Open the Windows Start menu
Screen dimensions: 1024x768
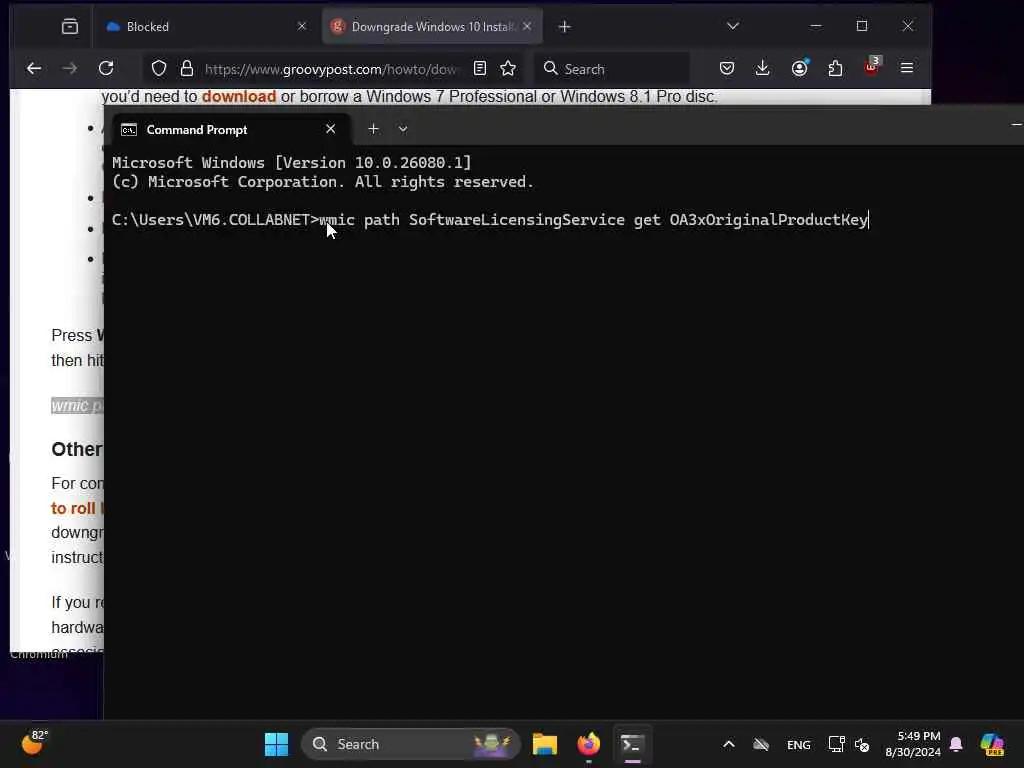click(x=276, y=744)
